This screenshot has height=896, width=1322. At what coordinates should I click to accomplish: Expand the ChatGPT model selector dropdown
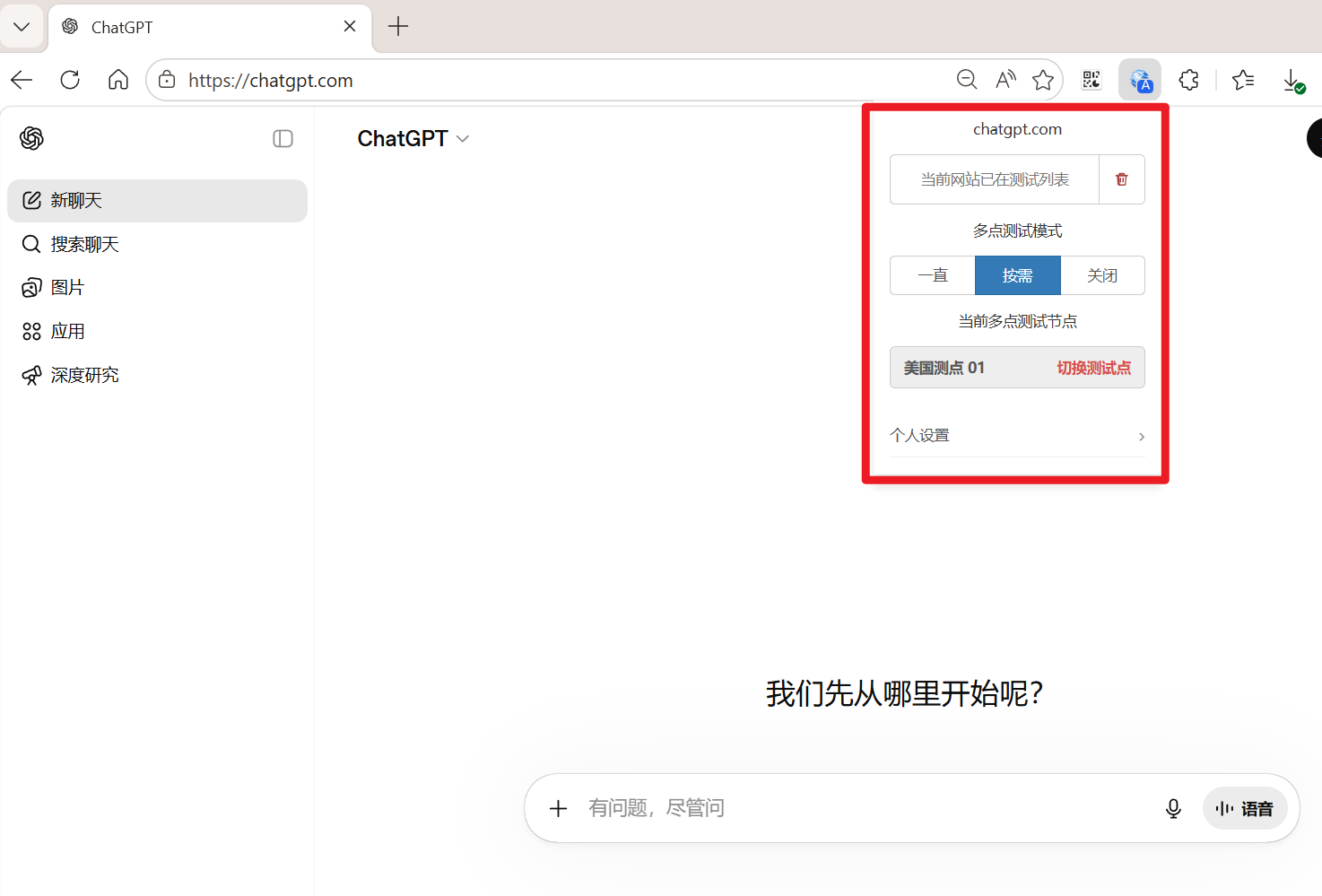point(413,139)
